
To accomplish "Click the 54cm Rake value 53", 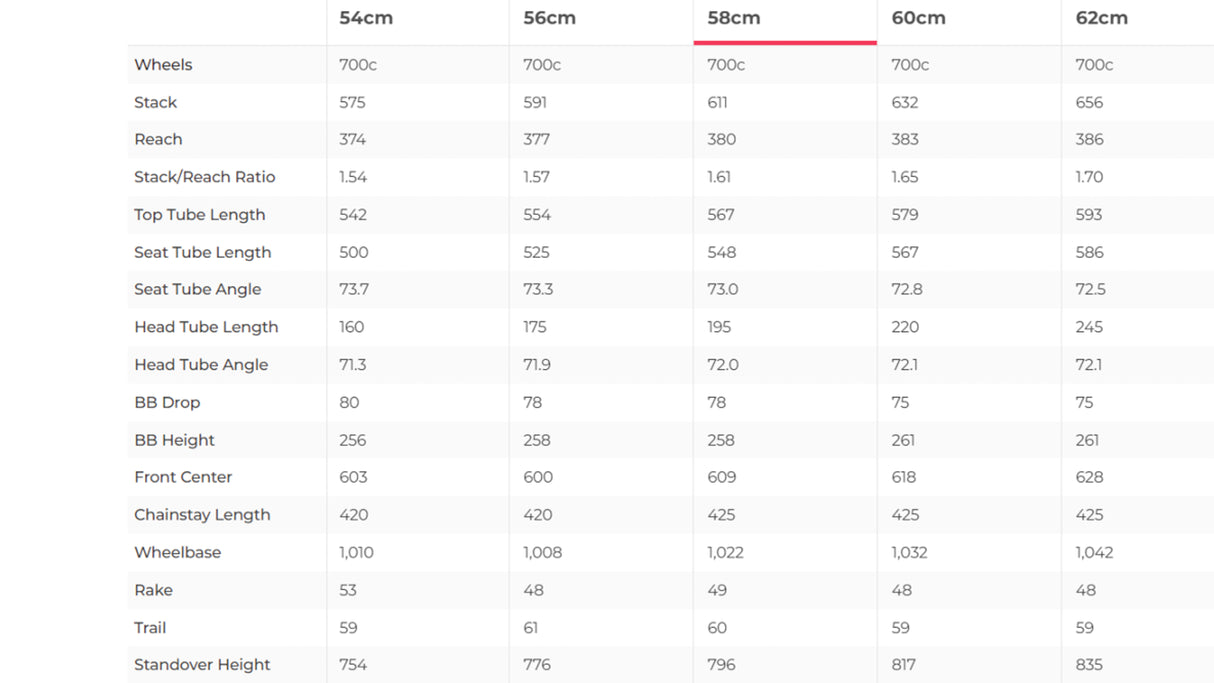I will (x=348, y=590).
